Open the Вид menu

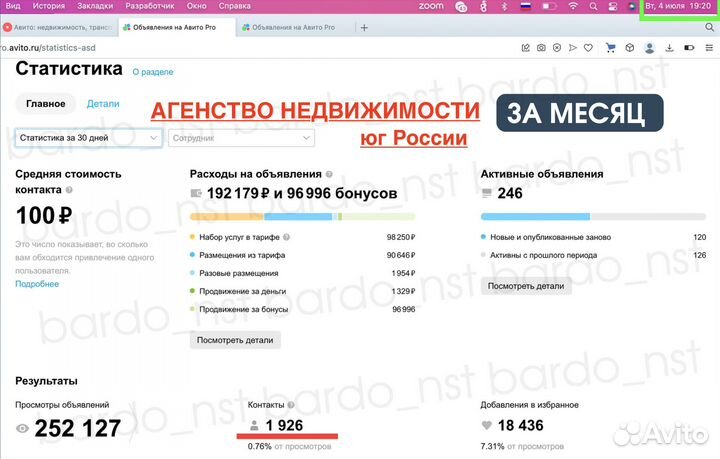click(x=13, y=6)
